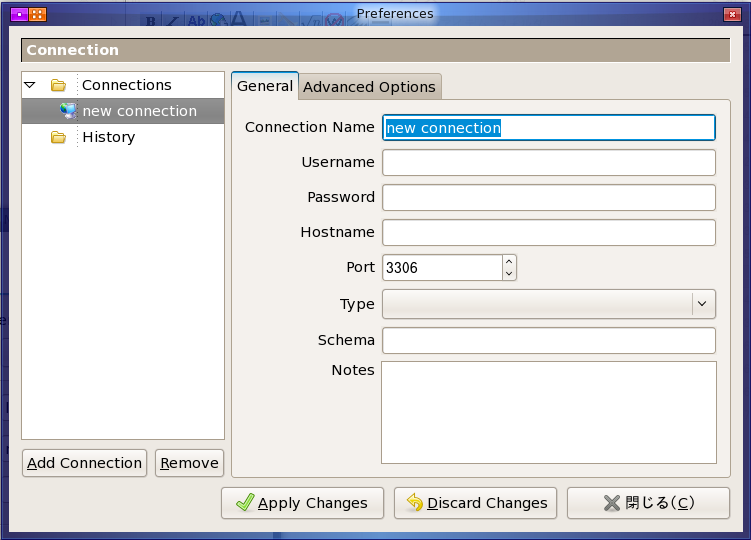Image resolution: width=751 pixels, height=540 pixels.
Task: Switch to the Advanced Options tab
Action: pos(369,87)
